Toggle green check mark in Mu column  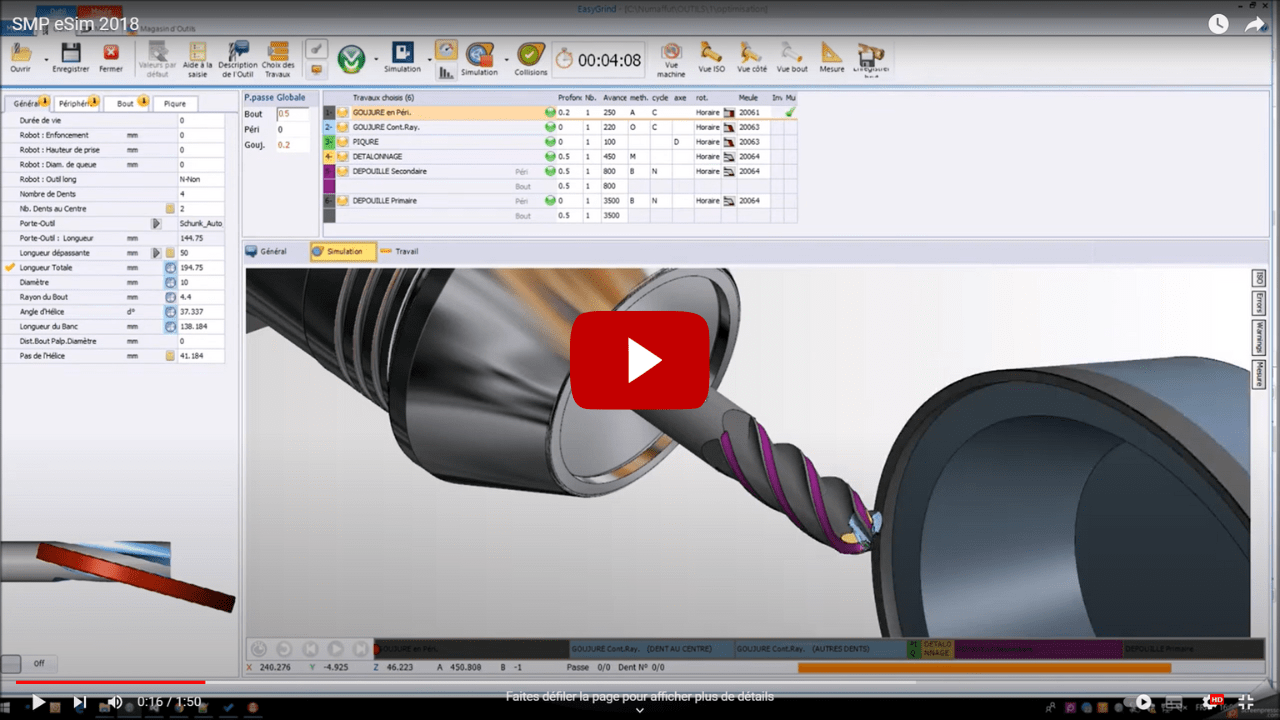(790, 113)
